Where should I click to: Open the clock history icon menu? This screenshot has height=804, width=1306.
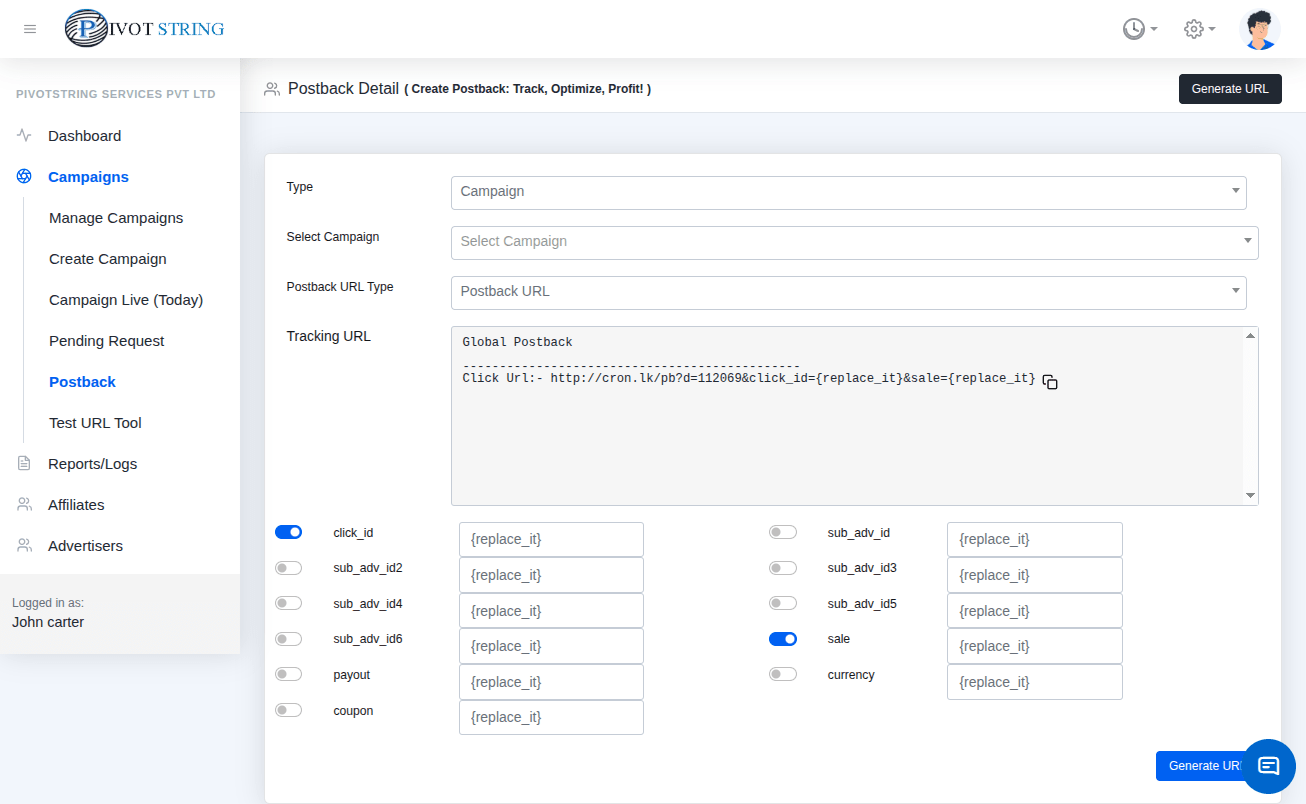pyautogui.click(x=1139, y=29)
